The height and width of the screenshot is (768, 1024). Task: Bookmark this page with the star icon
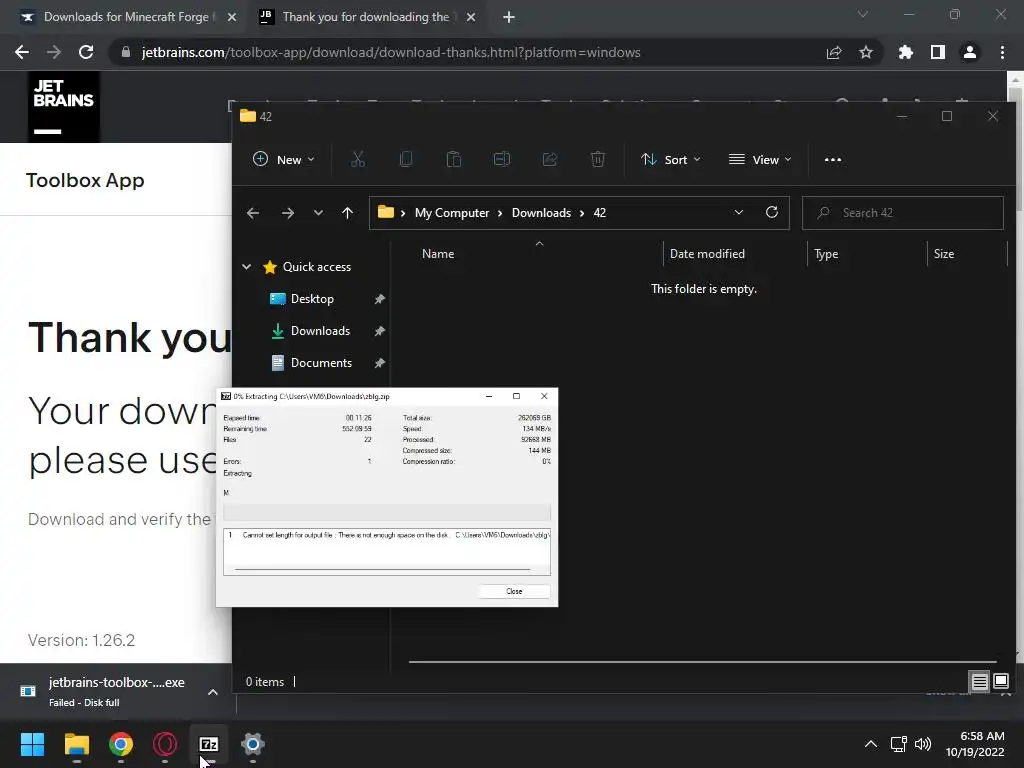point(866,52)
